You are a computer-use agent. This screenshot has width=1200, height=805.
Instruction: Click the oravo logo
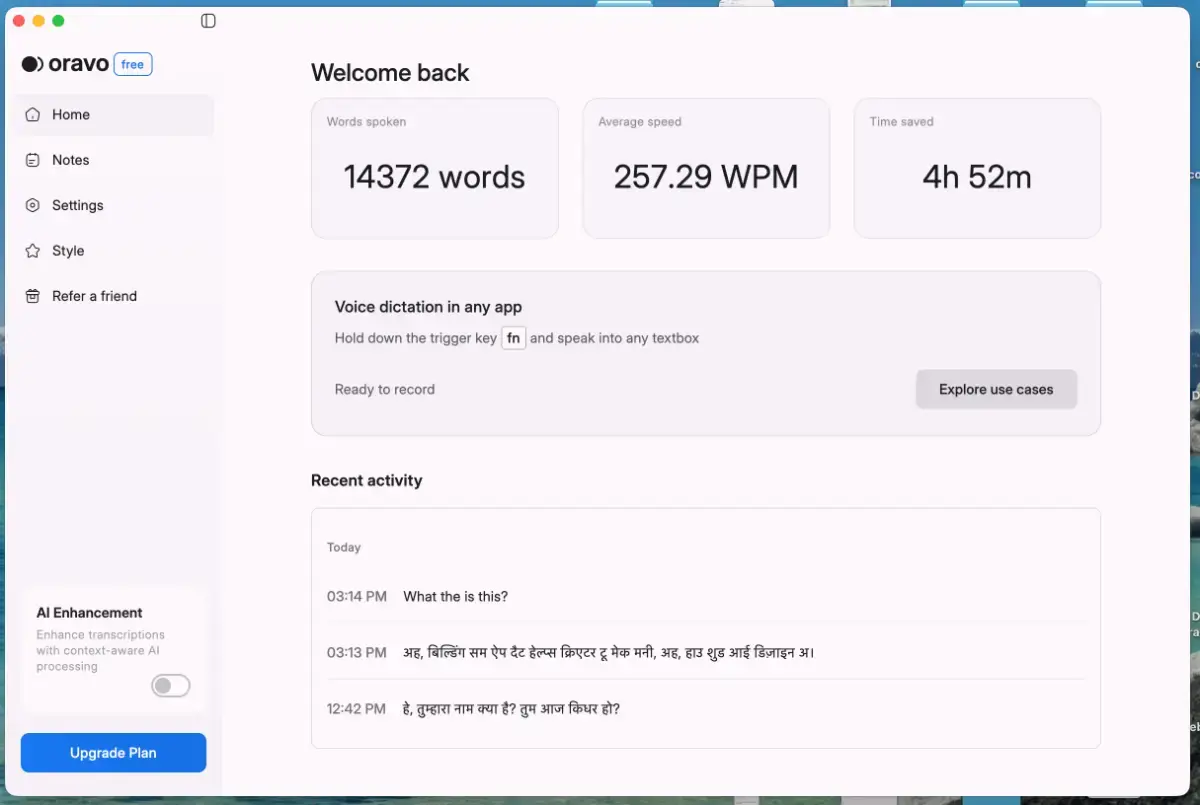tap(66, 64)
